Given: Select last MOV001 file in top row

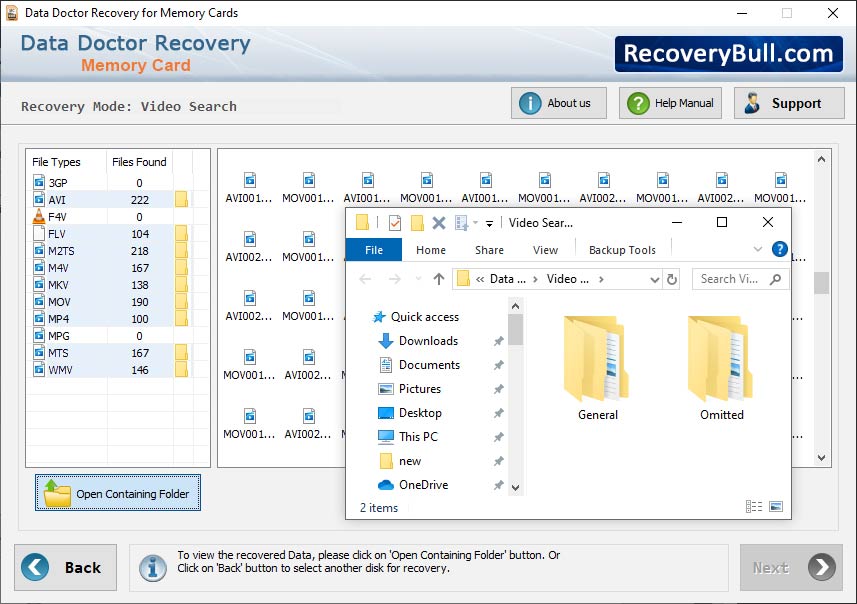Looking at the screenshot, I should click(780, 188).
